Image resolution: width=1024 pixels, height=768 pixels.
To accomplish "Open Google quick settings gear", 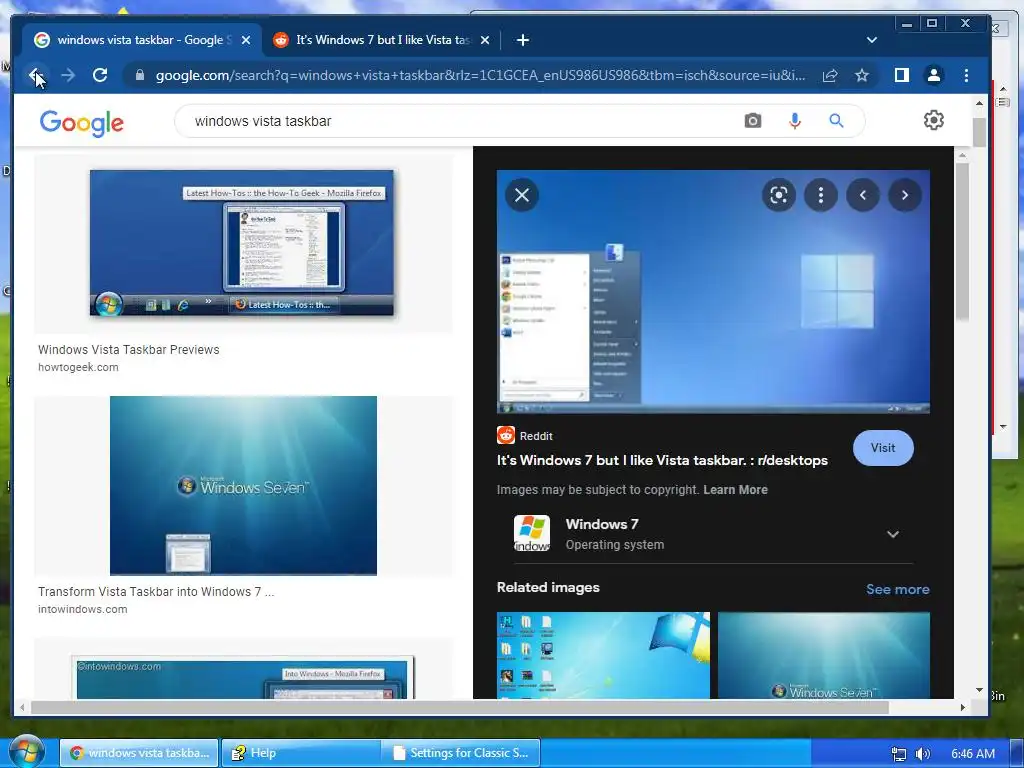I will [x=934, y=120].
